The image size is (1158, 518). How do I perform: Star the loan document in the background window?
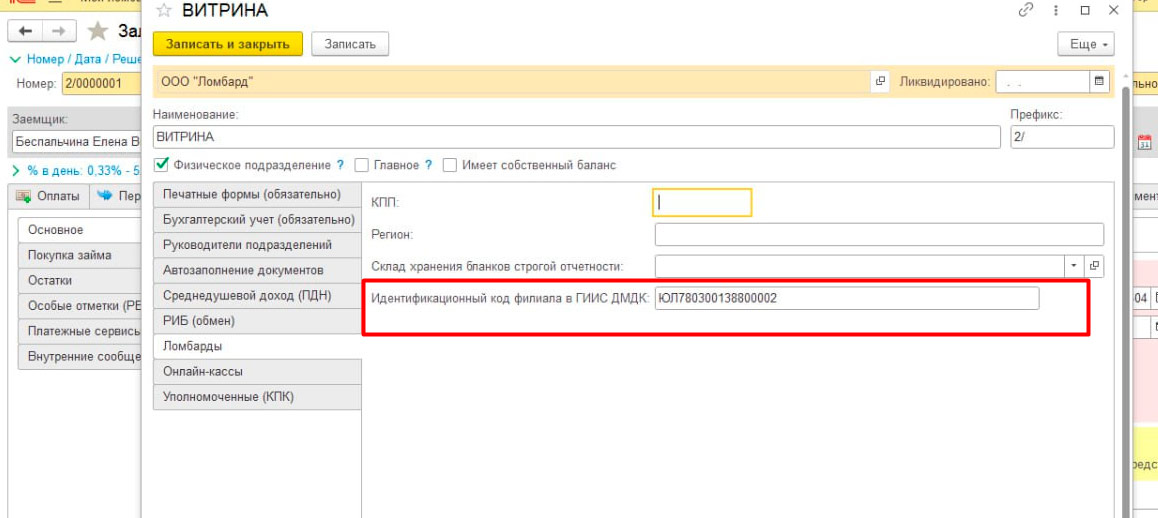click(x=97, y=31)
